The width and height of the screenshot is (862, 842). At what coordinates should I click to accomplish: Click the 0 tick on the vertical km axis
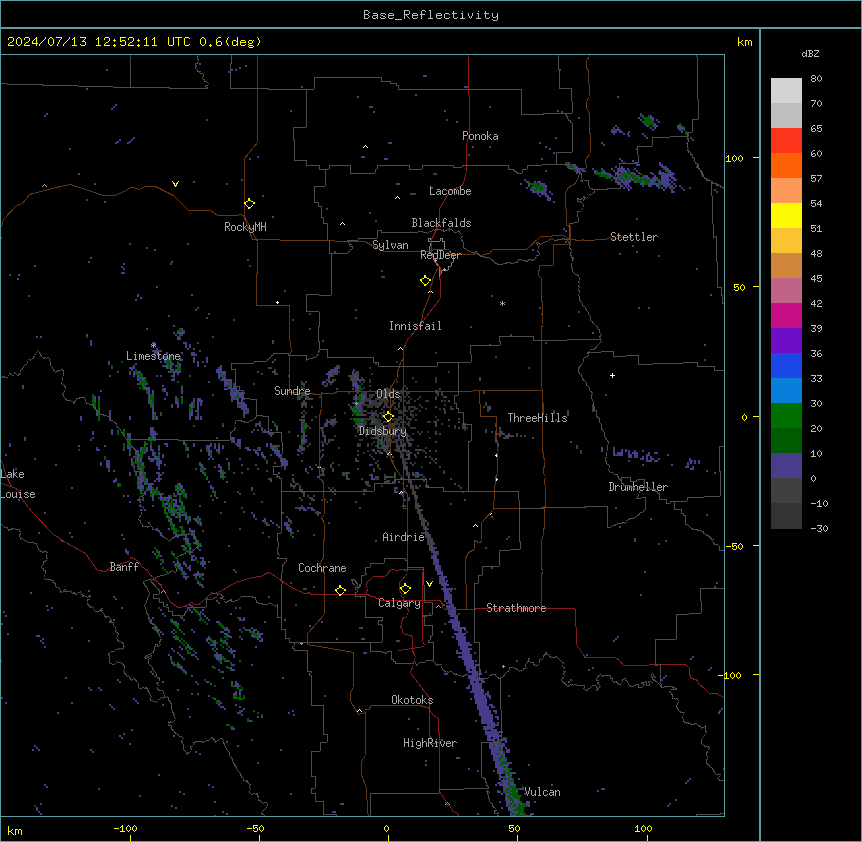(744, 418)
